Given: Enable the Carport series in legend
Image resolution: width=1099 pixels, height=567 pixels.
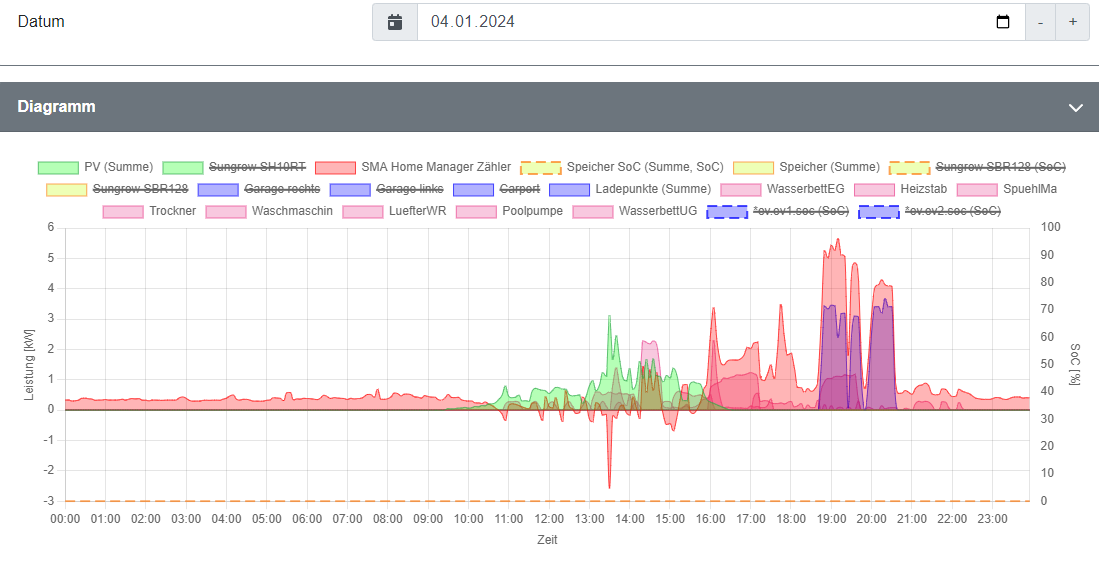Looking at the screenshot, I should pos(518,189).
